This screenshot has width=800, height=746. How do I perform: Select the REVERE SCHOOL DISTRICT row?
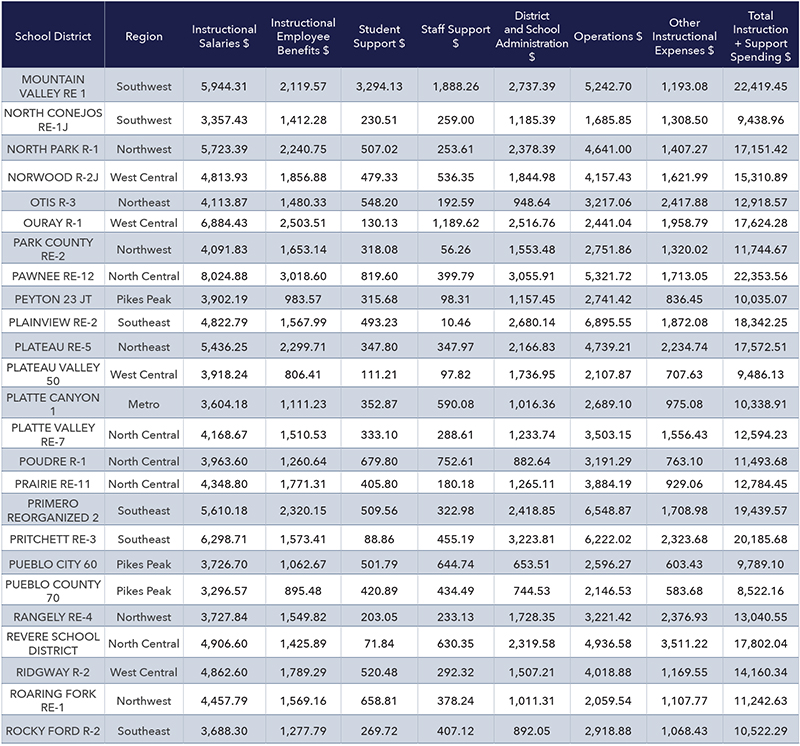tap(53, 643)
